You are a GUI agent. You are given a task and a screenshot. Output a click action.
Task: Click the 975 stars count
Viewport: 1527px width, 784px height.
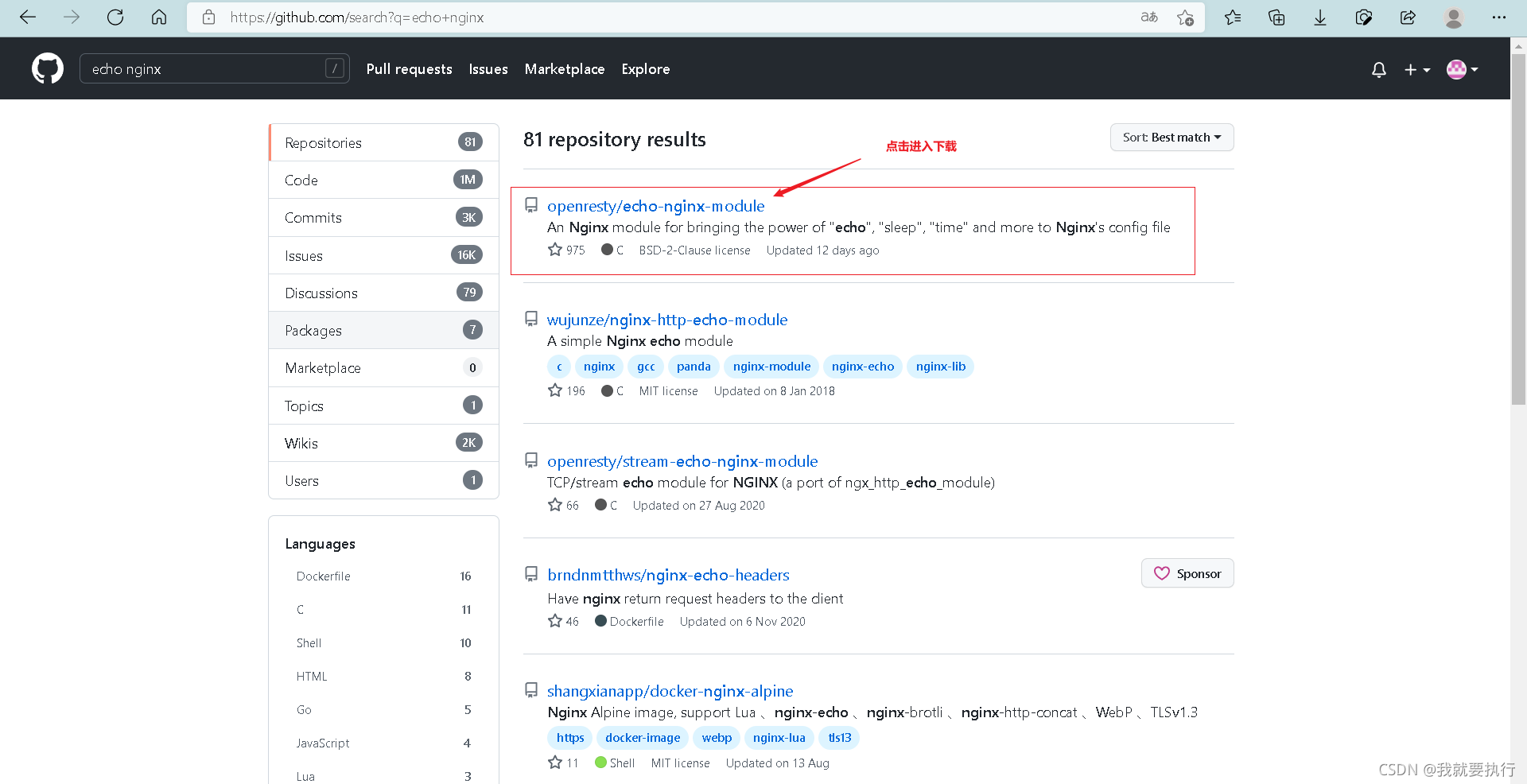(566, 250)
